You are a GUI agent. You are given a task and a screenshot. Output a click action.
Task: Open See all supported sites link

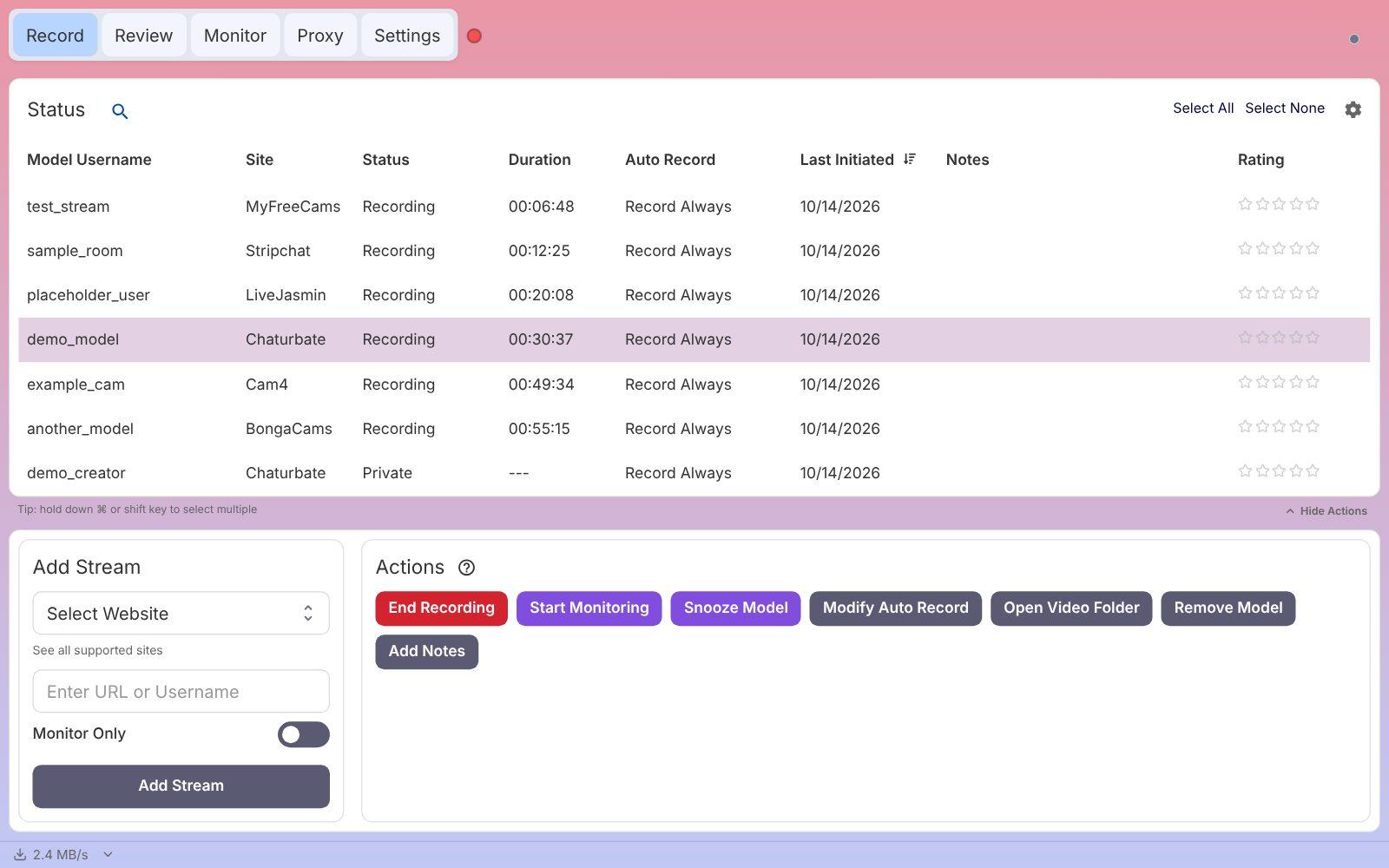97,650
